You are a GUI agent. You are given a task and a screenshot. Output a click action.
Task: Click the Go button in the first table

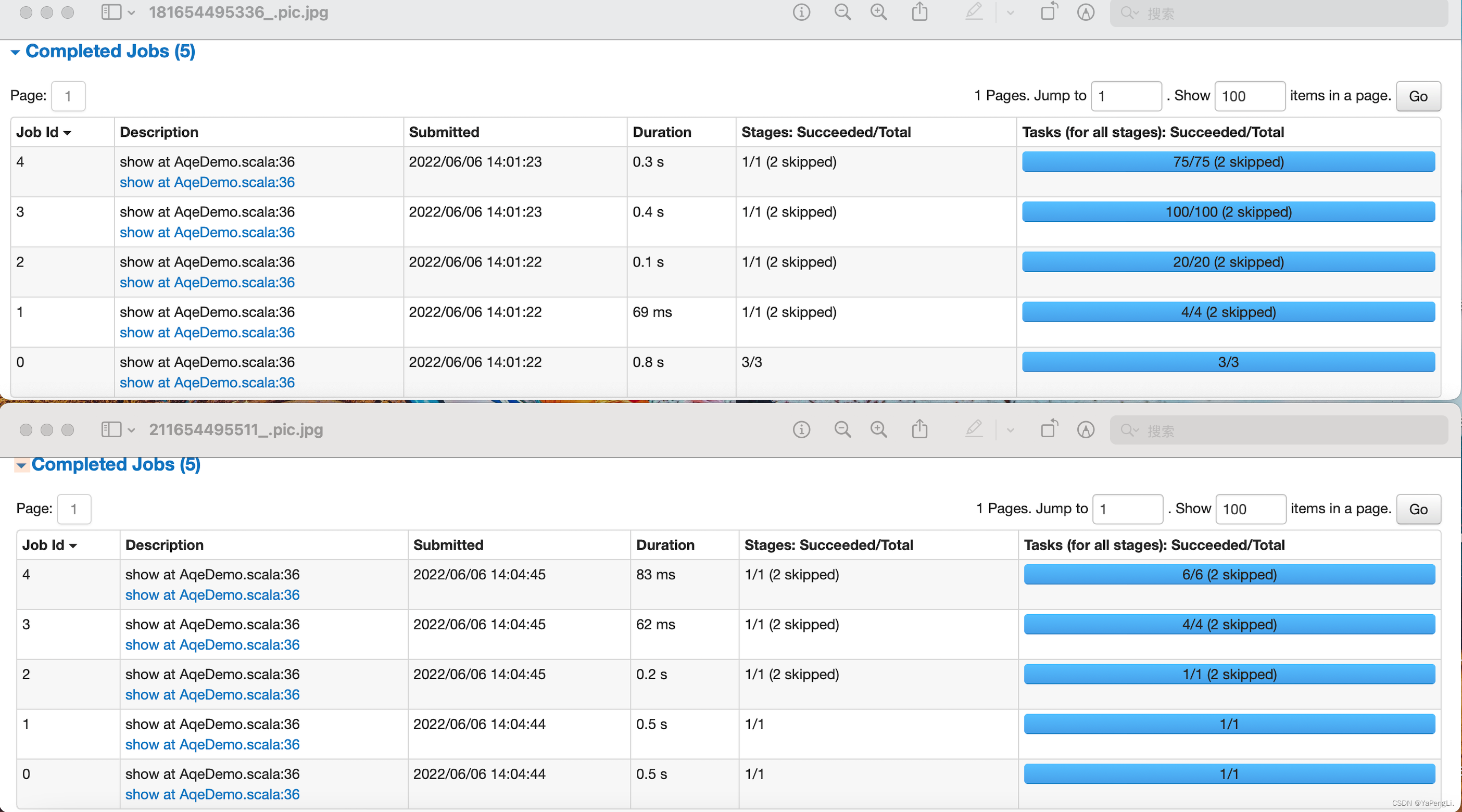(1418, 96)
